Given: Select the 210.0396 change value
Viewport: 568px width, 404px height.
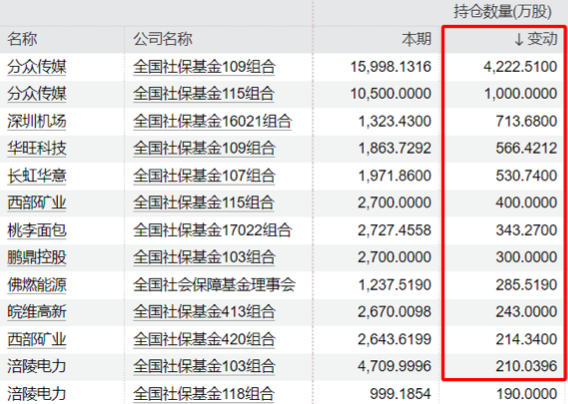Looking at the screenshot, I should [x=527, y=366].
